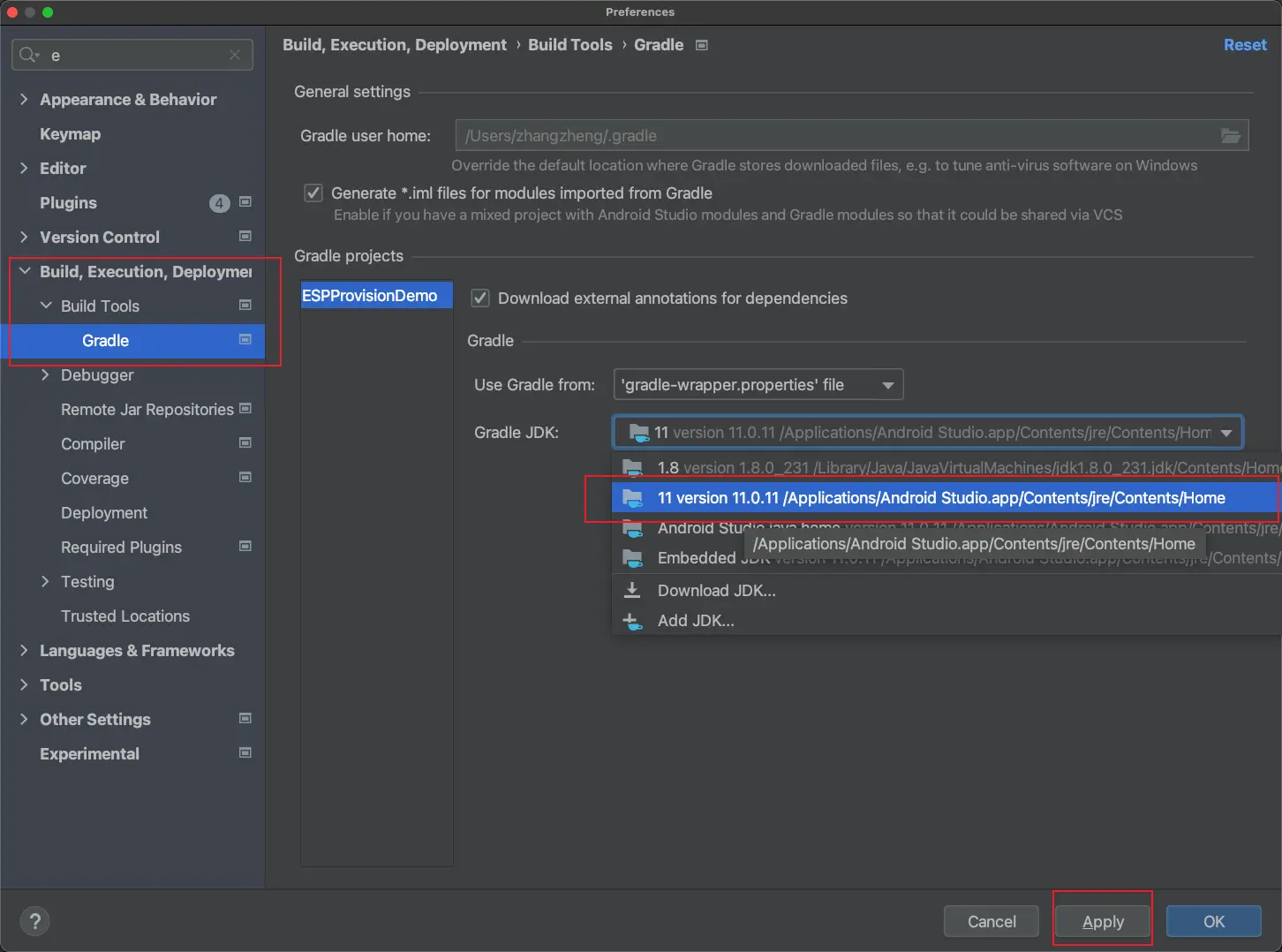Open the Compiler settings page
Screen dimensions: 1282x952
click(93, 444)
